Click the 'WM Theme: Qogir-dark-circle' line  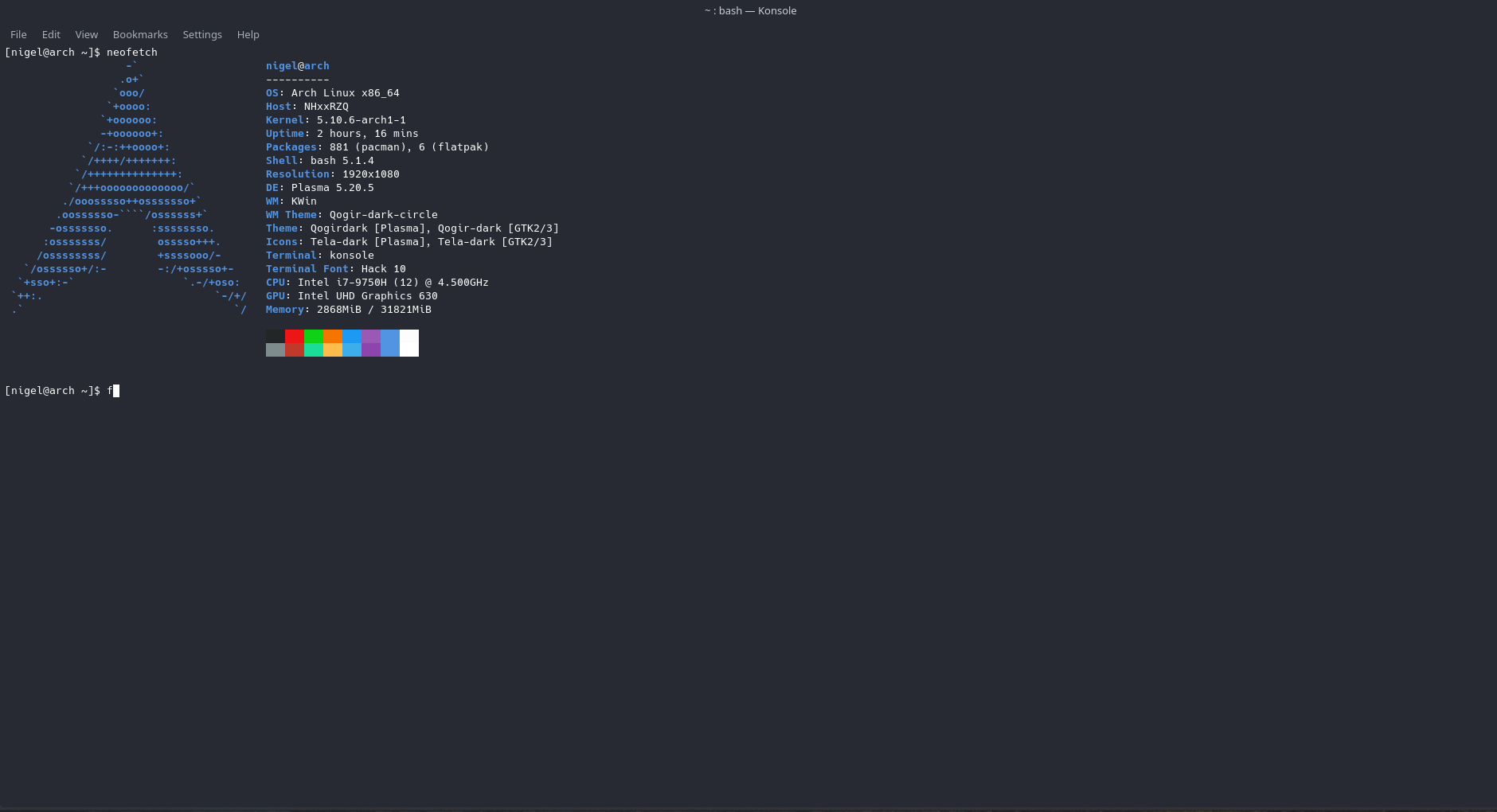352,215
